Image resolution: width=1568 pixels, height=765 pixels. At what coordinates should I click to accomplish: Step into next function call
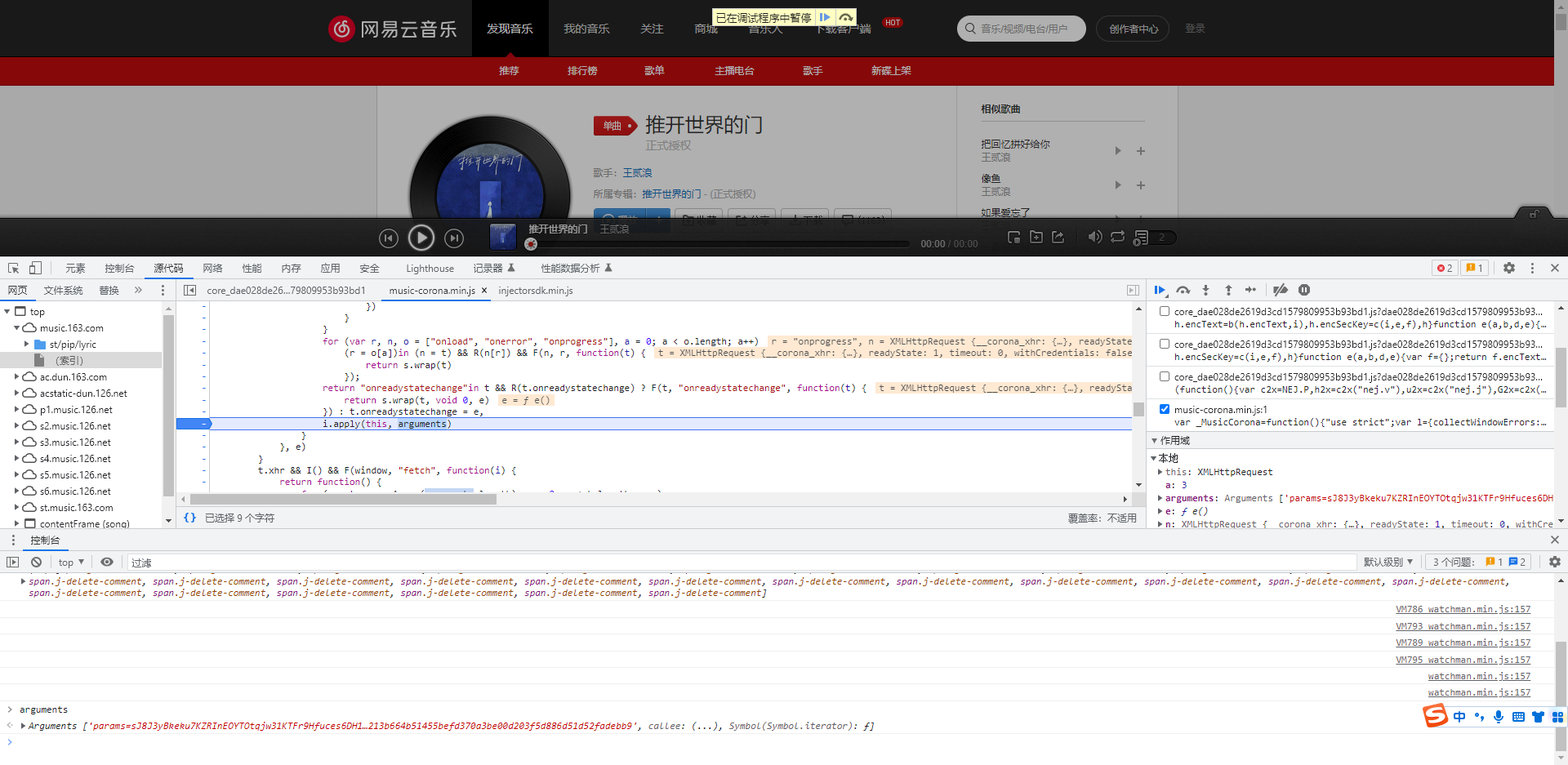[x=1205, y=290]
